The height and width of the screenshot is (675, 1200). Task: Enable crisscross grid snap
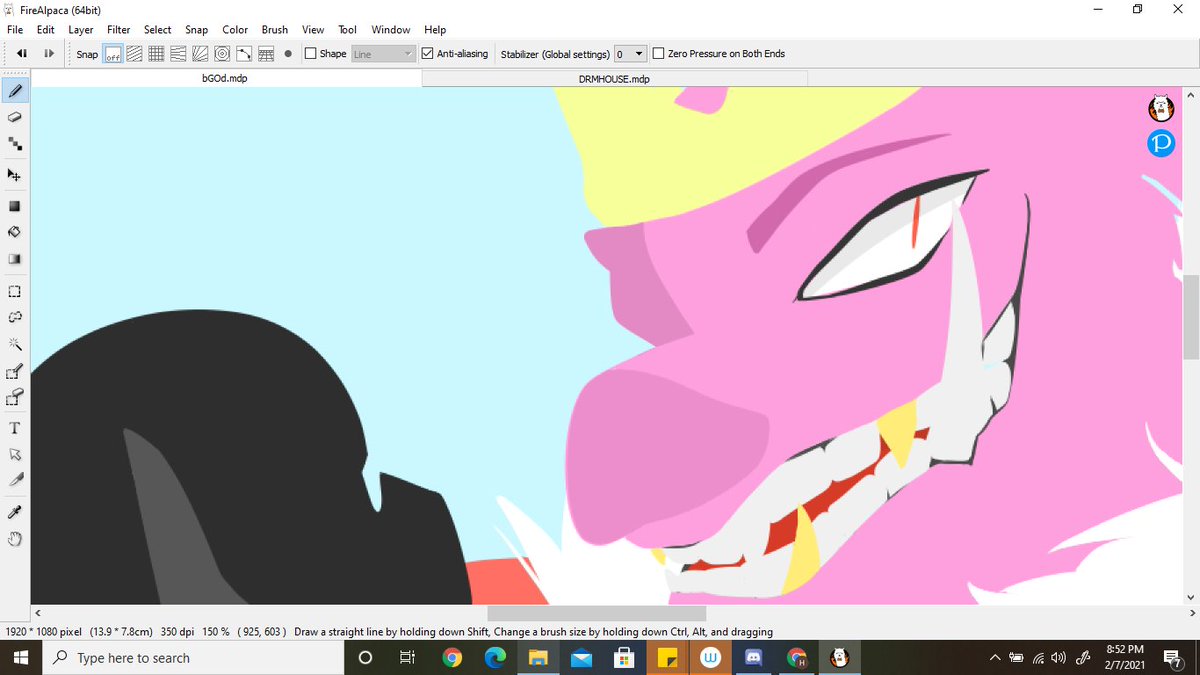[x=156, y=54]
